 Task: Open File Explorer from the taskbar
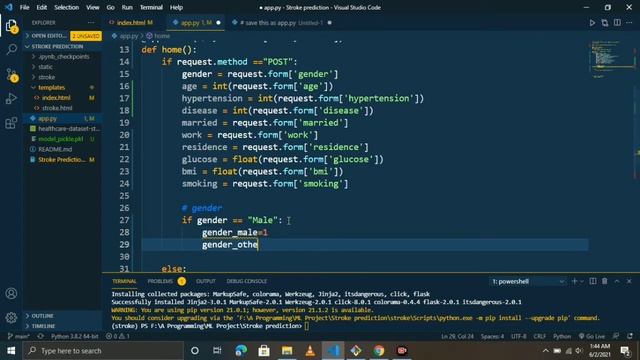(287, 351)
